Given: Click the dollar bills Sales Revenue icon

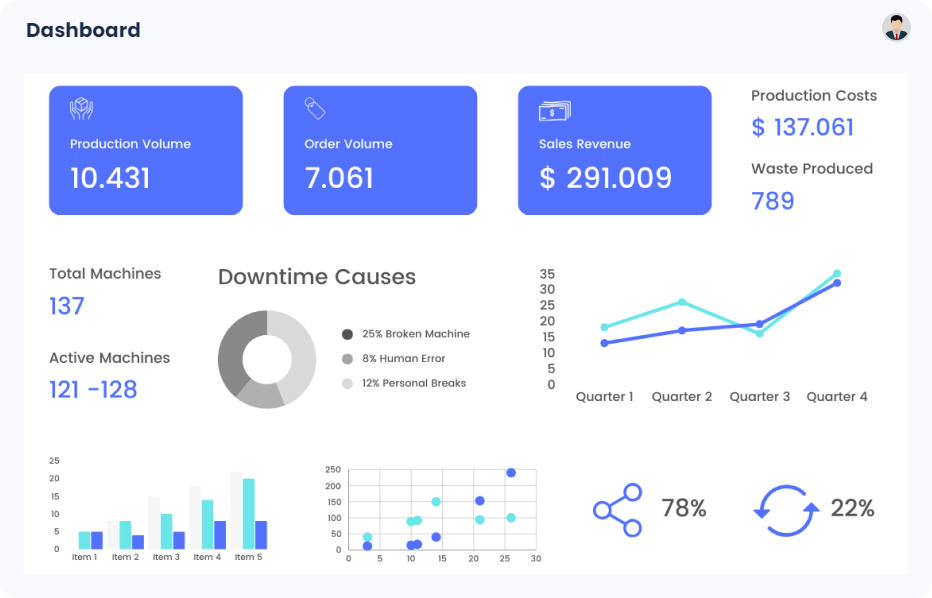Looking at the screenshot, I should pos(554,110).
